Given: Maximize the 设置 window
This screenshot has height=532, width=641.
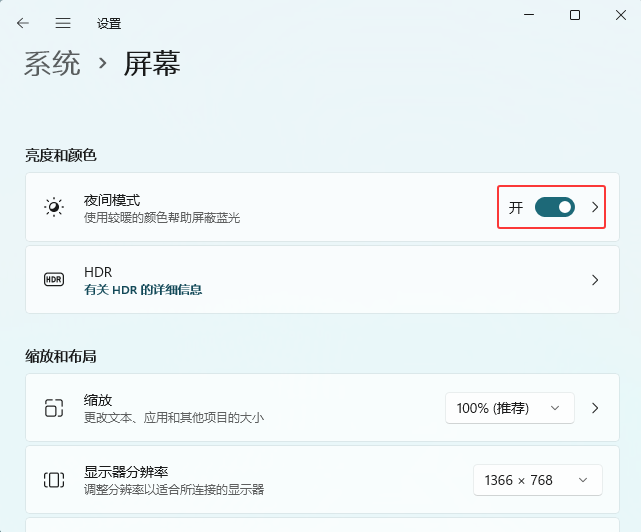Looking at the screenshot, I should tap(575, 15).
